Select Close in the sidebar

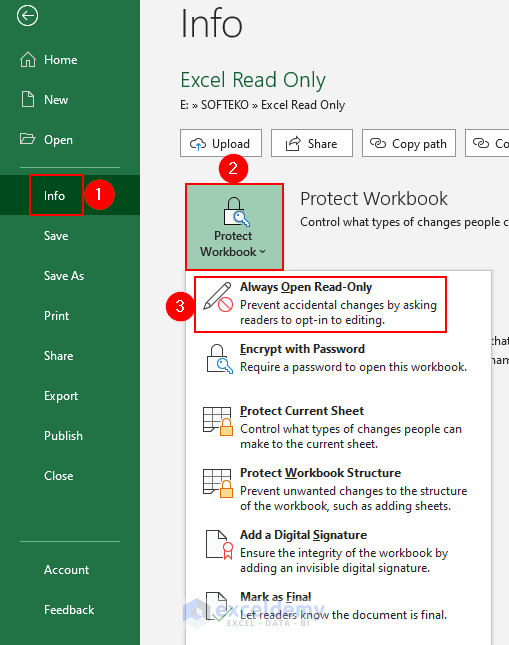click(x=70, y=475)
